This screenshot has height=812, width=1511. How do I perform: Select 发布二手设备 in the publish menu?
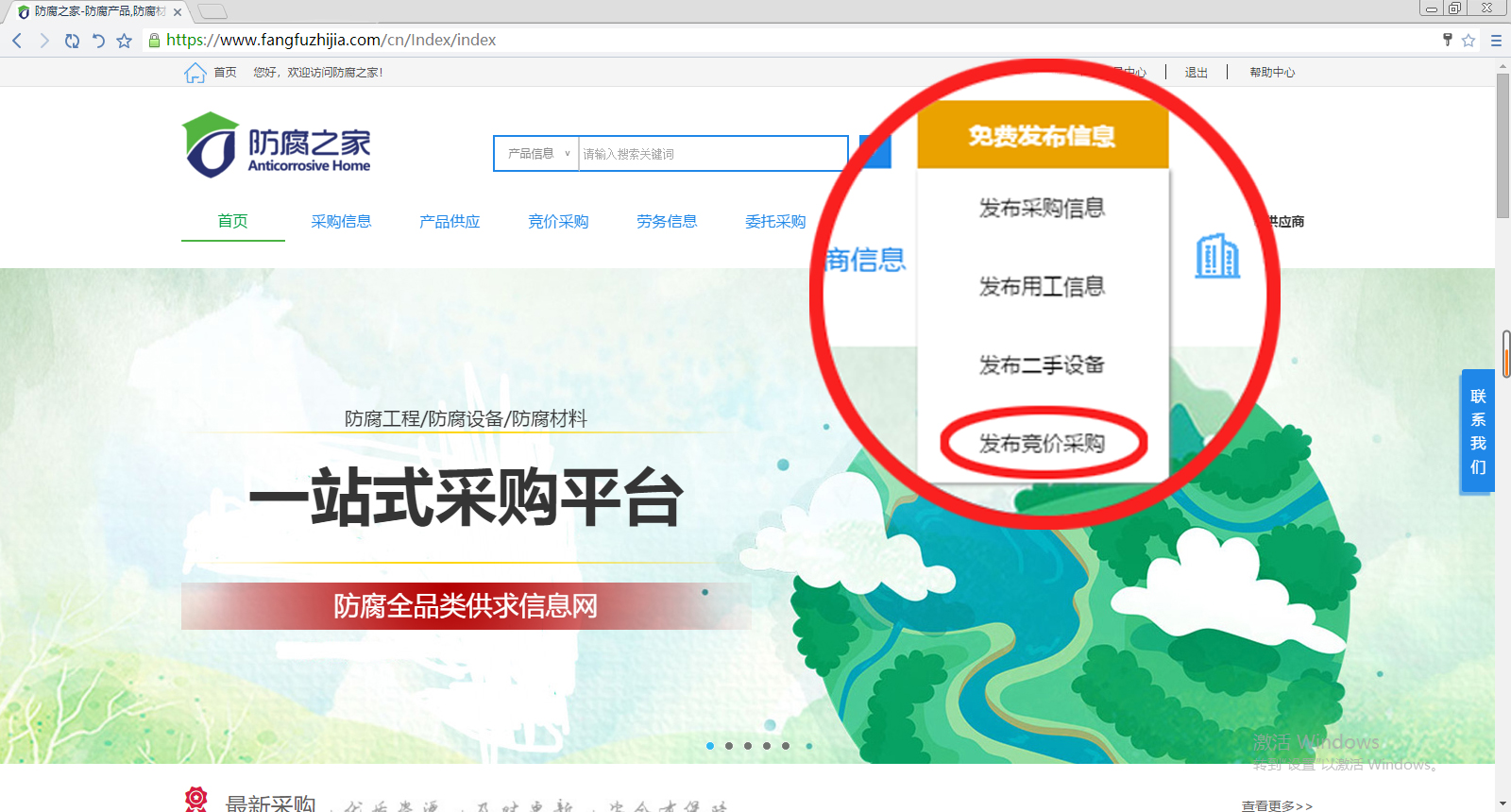click(1042, 364)
